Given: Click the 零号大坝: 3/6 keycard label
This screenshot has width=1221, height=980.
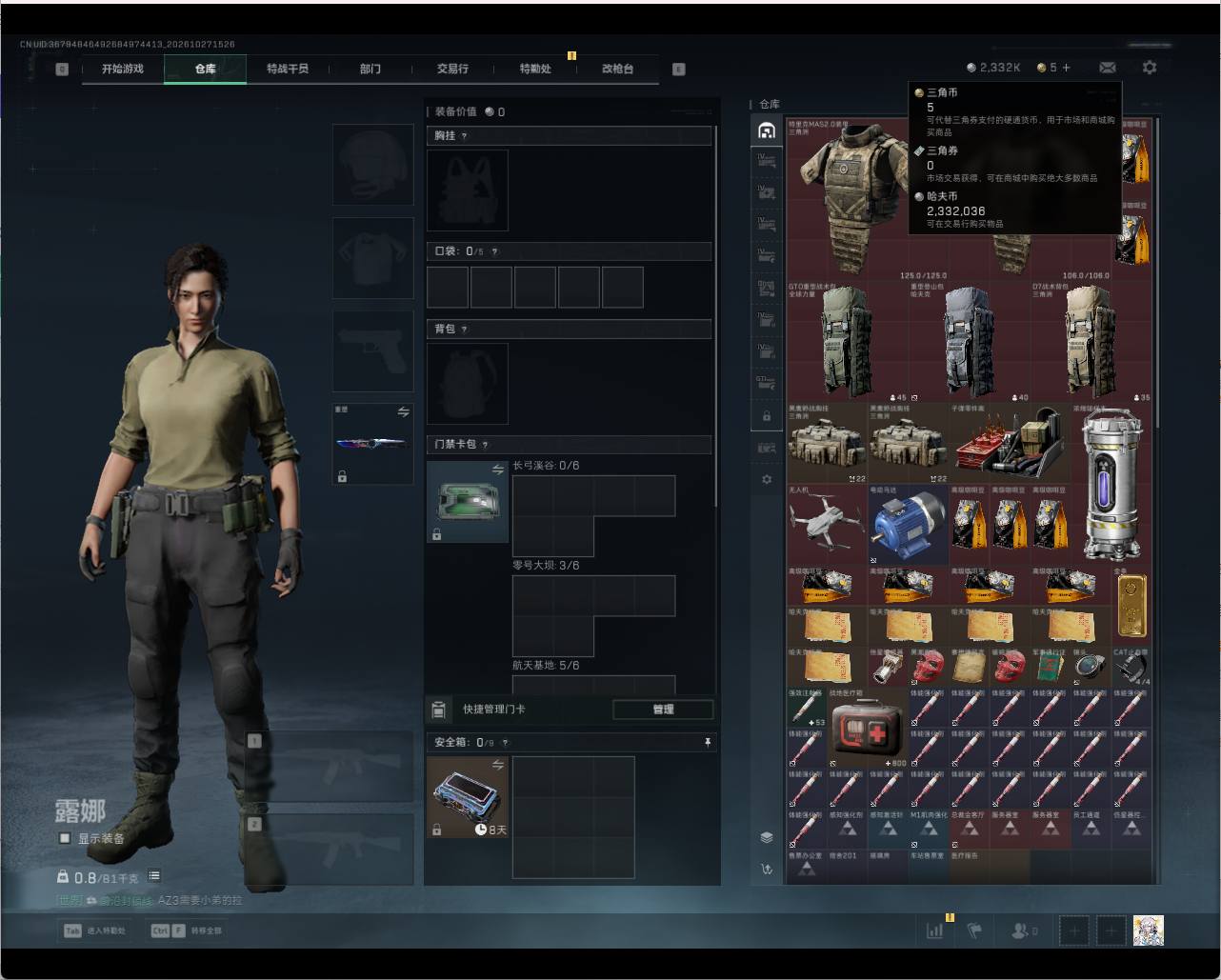Looking at the screenshot, I should (546, 566).
